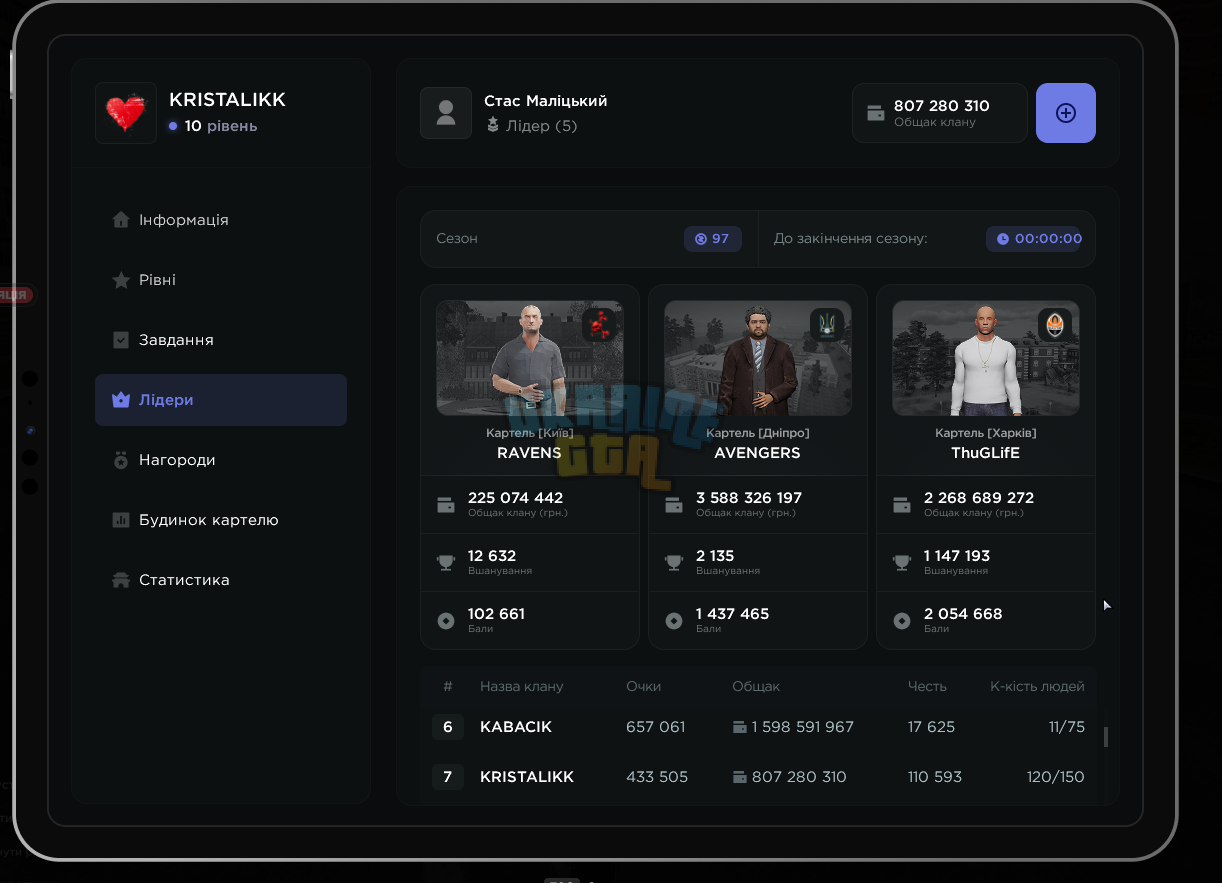Click the points coin icon in ThuGLifE card
Screen dimensions: 1222x883
coord(902,621)
